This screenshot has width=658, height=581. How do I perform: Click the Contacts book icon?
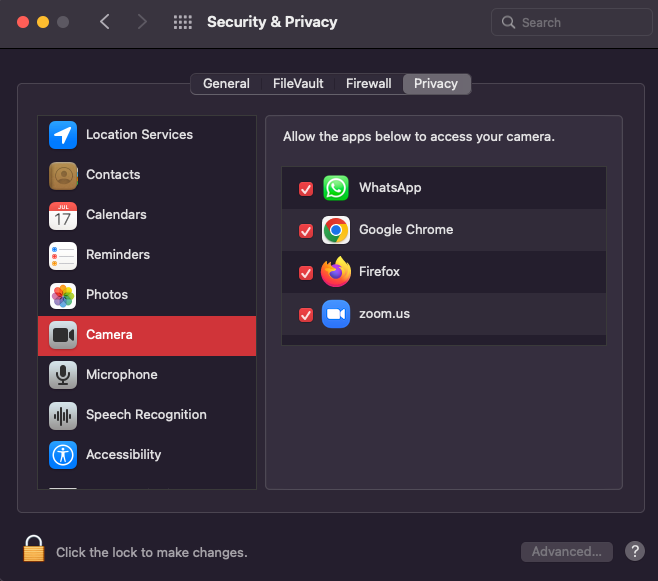[x=63, y=175]
